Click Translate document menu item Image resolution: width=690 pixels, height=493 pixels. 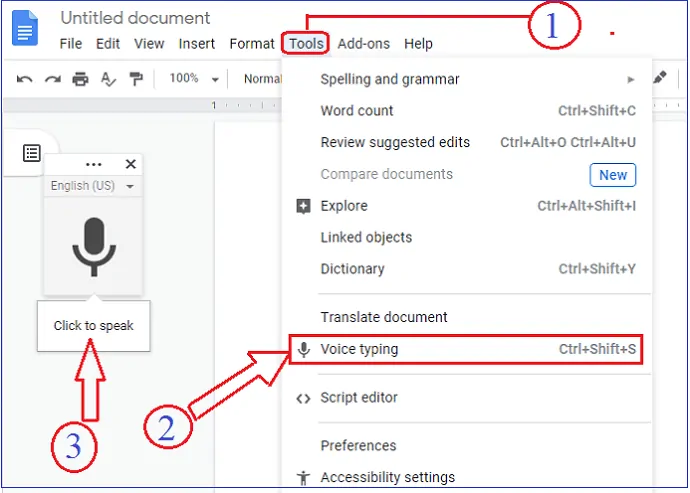click(384, 317)
